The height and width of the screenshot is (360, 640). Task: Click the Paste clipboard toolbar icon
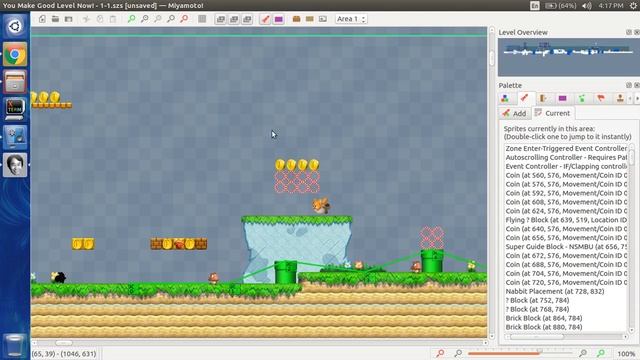tap(113, 19)
